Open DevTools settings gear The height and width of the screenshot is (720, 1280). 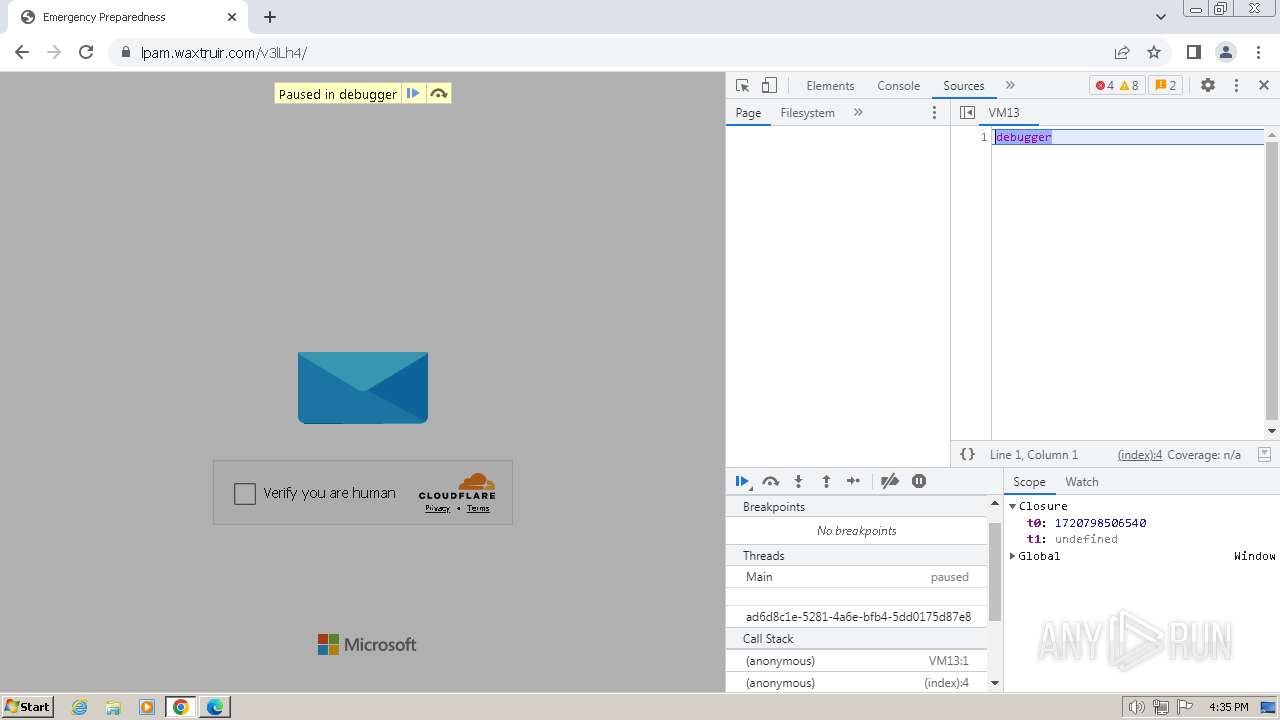click(x=1208, y=86)
